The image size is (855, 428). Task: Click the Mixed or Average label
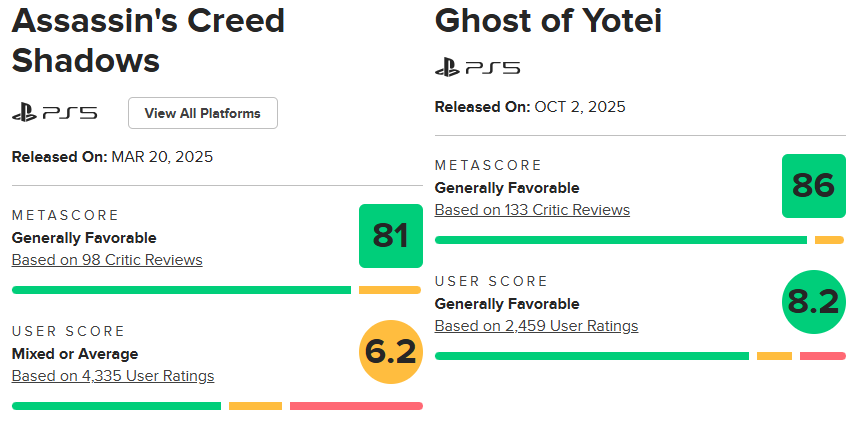click(75, 354)
